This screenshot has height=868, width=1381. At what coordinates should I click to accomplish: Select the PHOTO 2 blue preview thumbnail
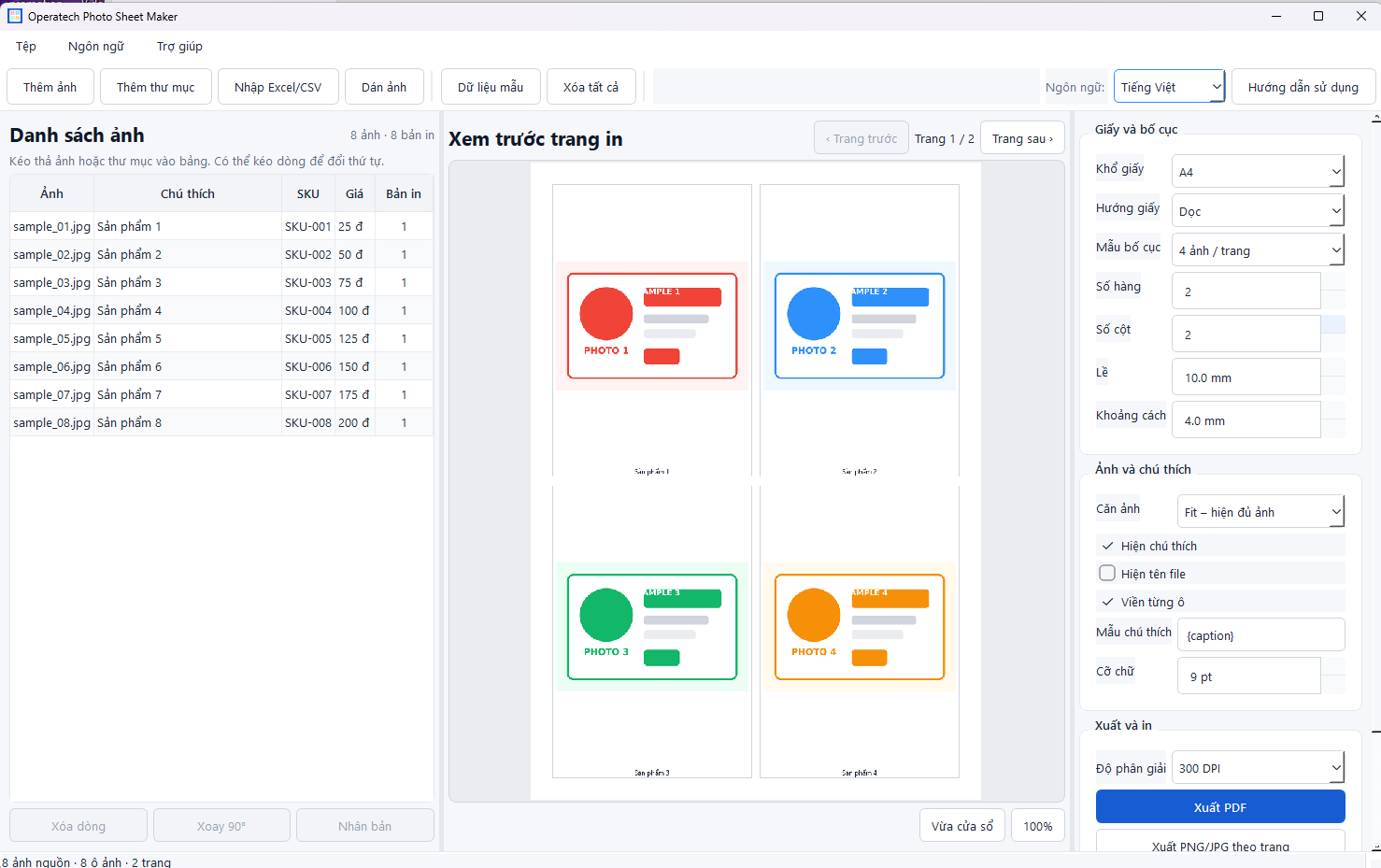[860, 326]
